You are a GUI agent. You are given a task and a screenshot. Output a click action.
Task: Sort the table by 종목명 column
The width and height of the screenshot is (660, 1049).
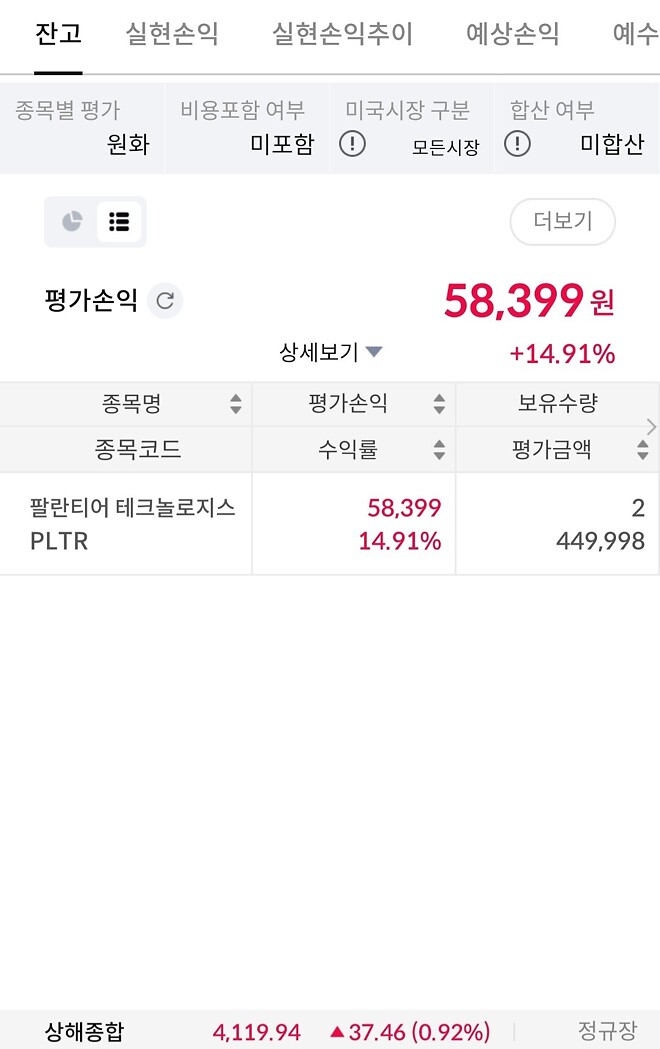pyautogui.click(x=237, y=404)
